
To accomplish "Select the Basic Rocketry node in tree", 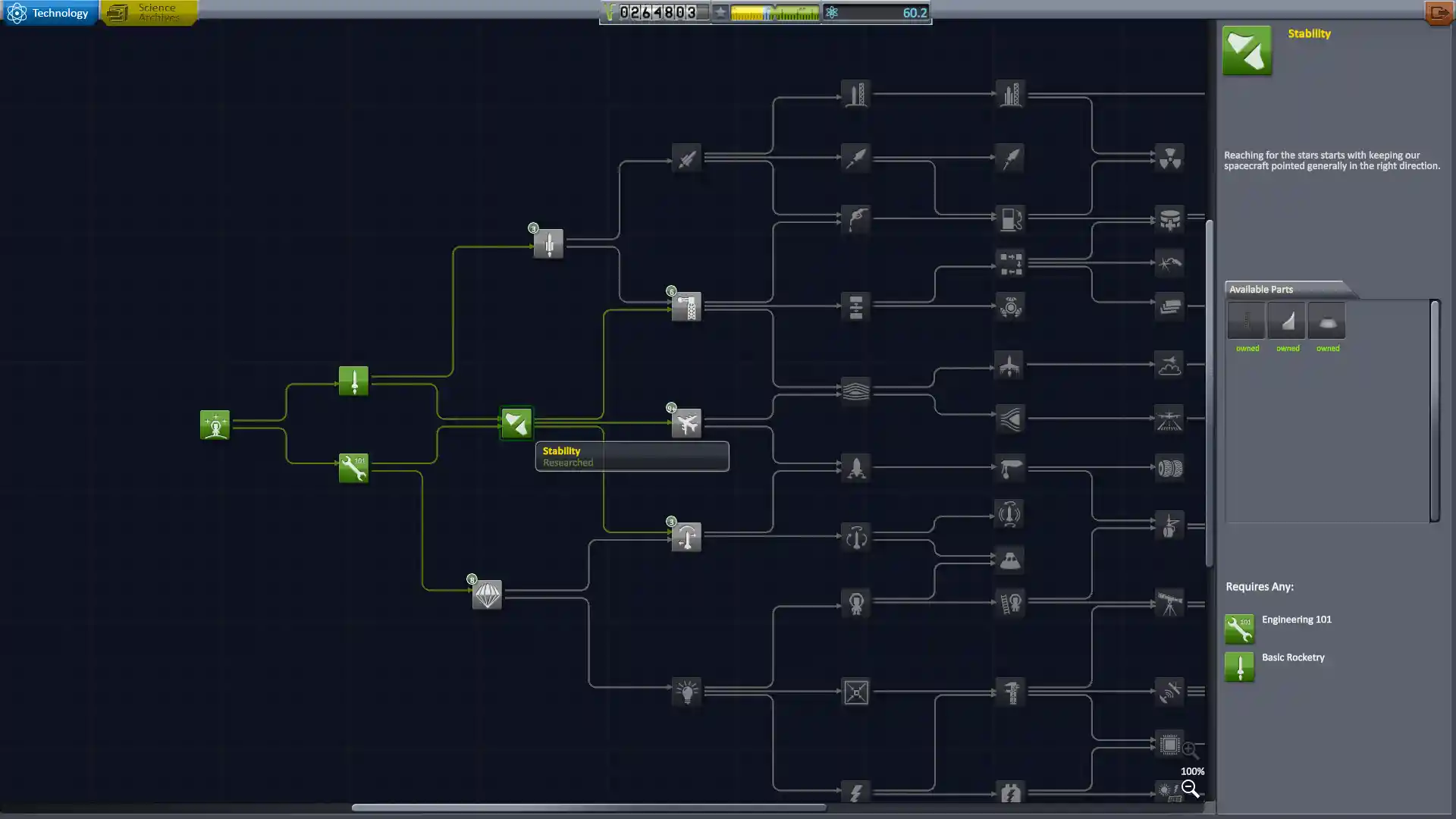I will tap(353, 381).
